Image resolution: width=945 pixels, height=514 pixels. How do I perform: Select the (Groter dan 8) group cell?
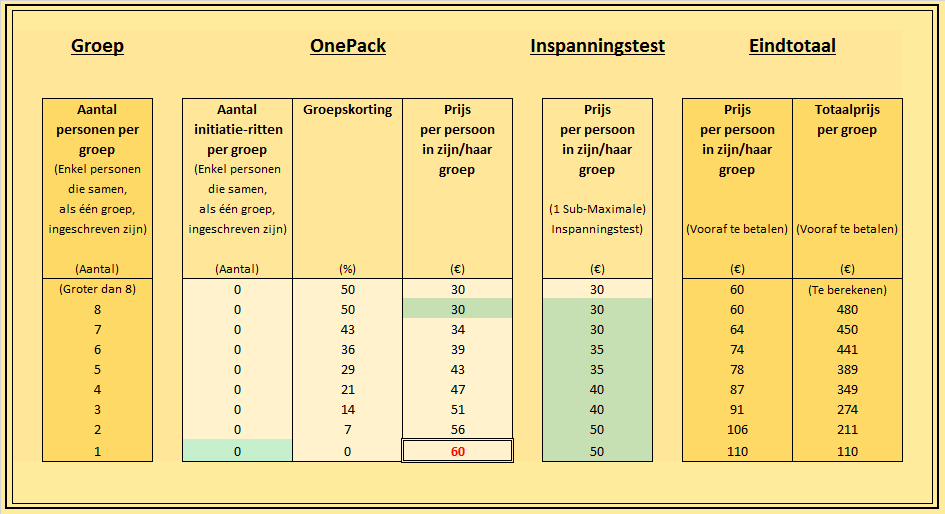(x=97, y=289)
